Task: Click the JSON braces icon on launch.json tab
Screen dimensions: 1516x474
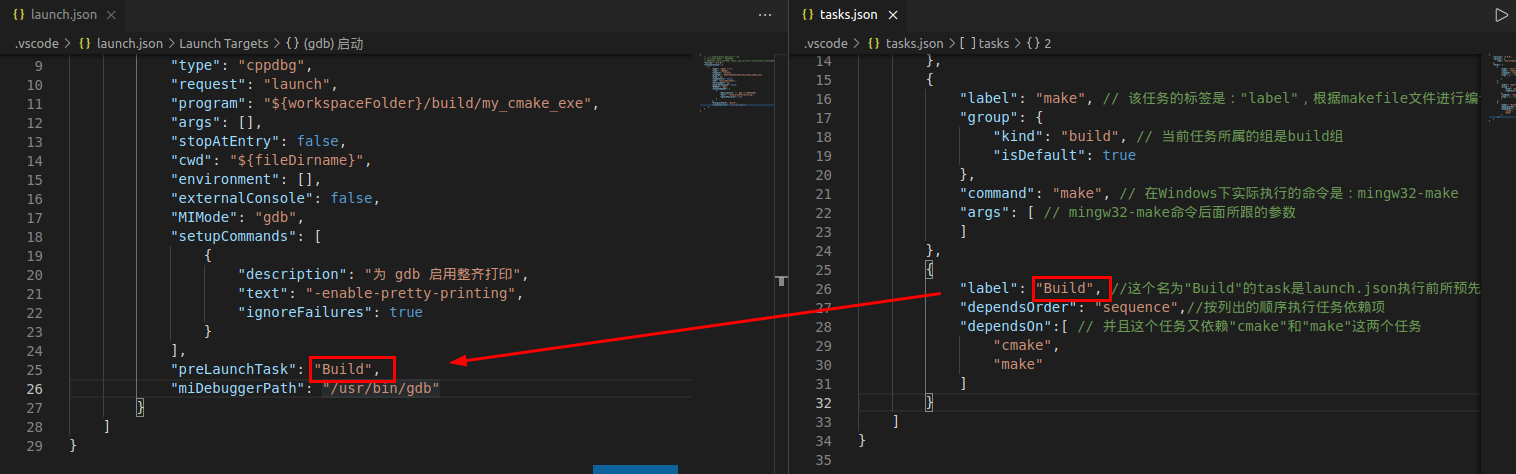Action: coord(19,15)
